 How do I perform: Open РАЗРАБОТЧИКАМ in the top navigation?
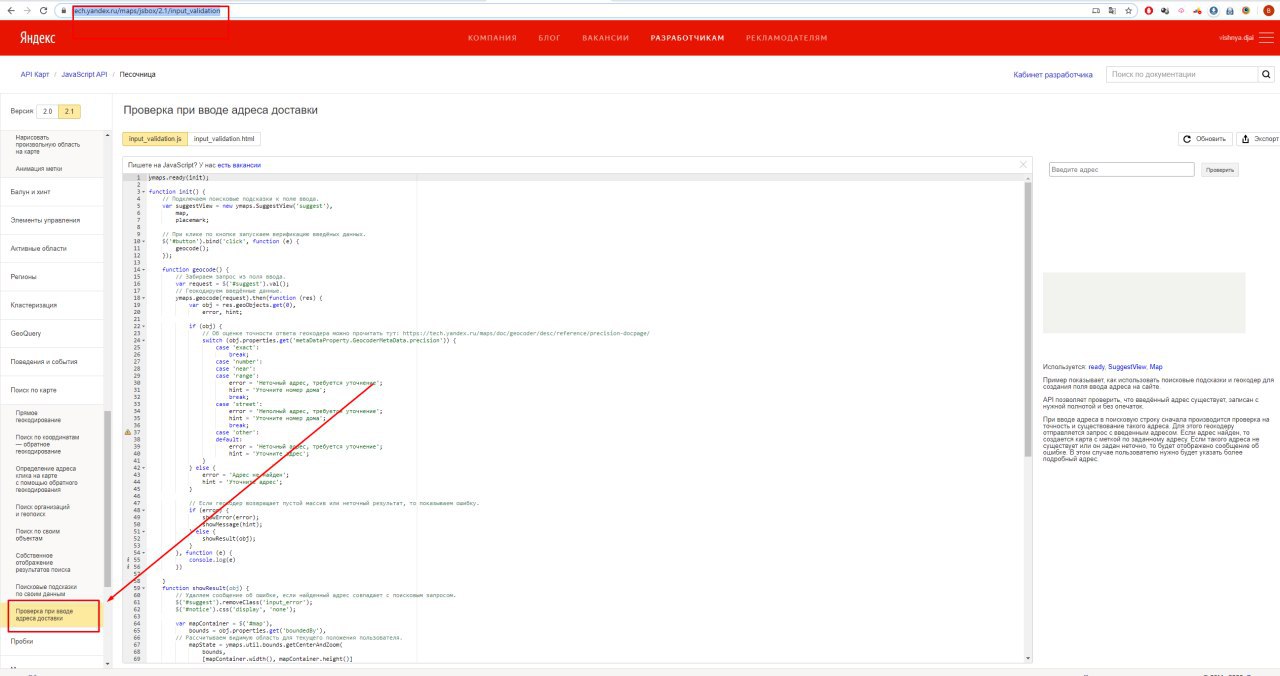[687, 38]
